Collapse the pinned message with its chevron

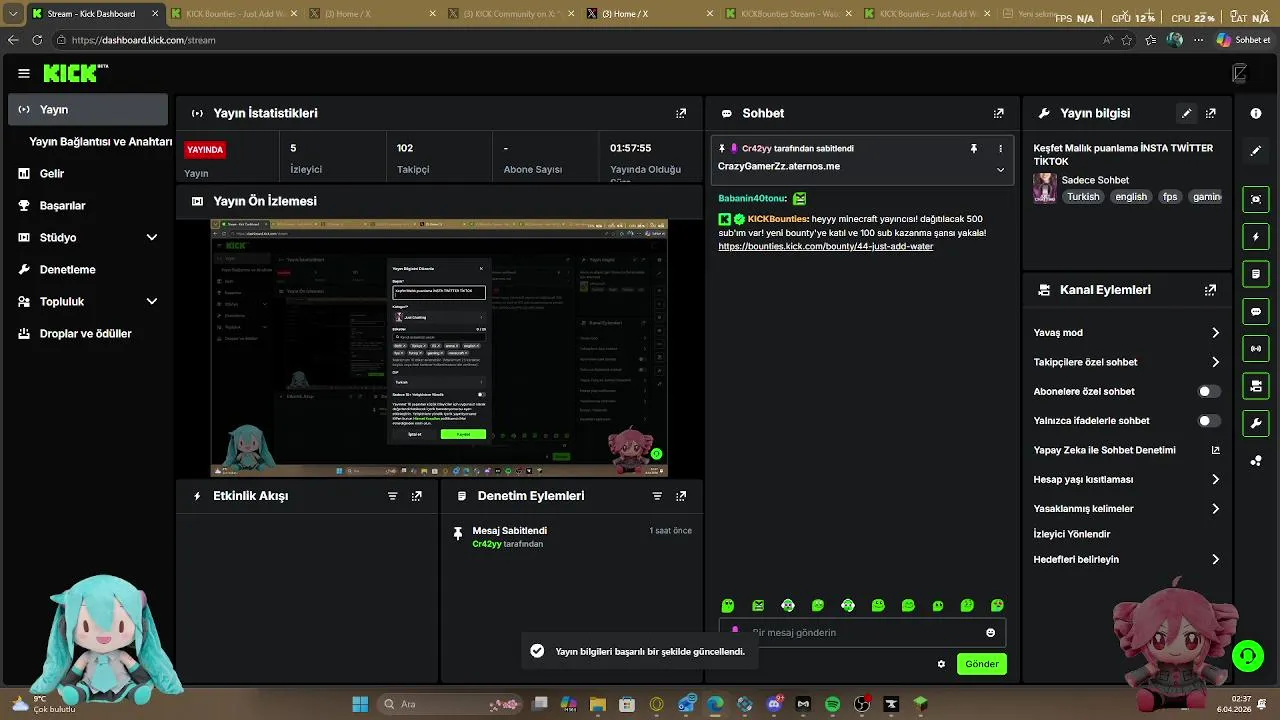[1000, 170]
